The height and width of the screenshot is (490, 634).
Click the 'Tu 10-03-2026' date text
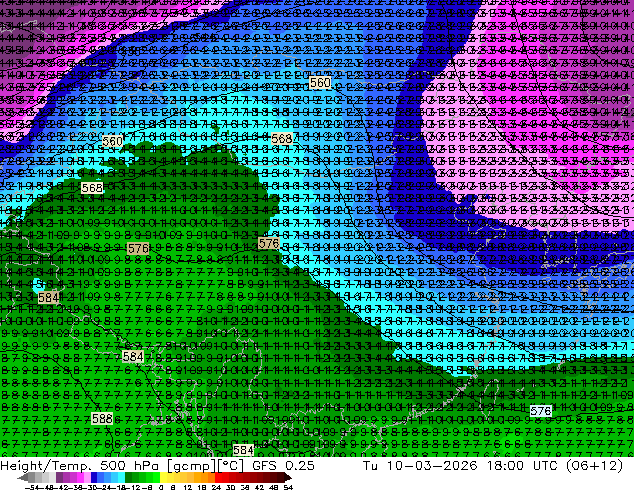[420, 465]
